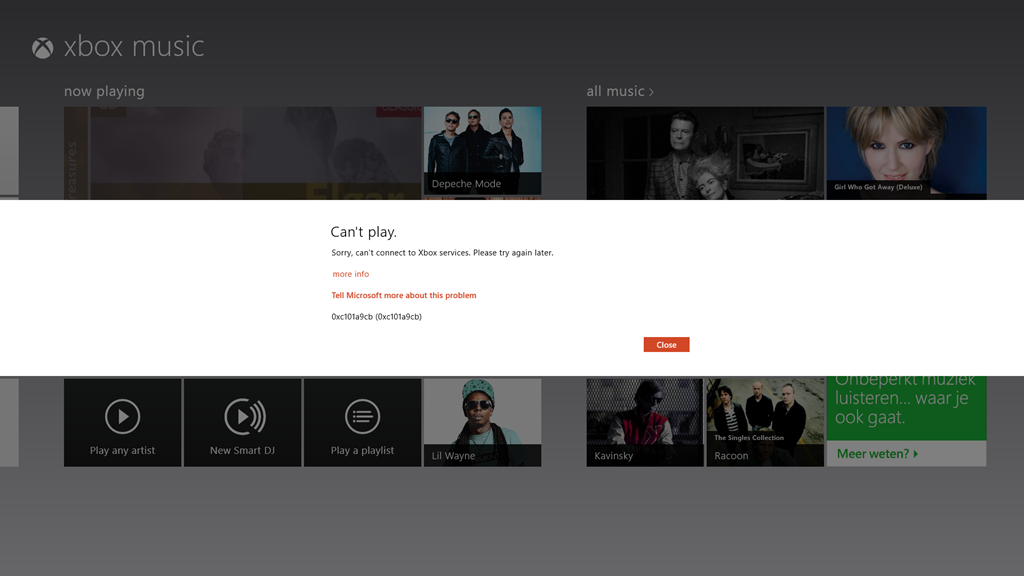Open the Kavinsky album tile
Image resolution: width=1024 pixels, height=576 pixels.
pos(645,422)
